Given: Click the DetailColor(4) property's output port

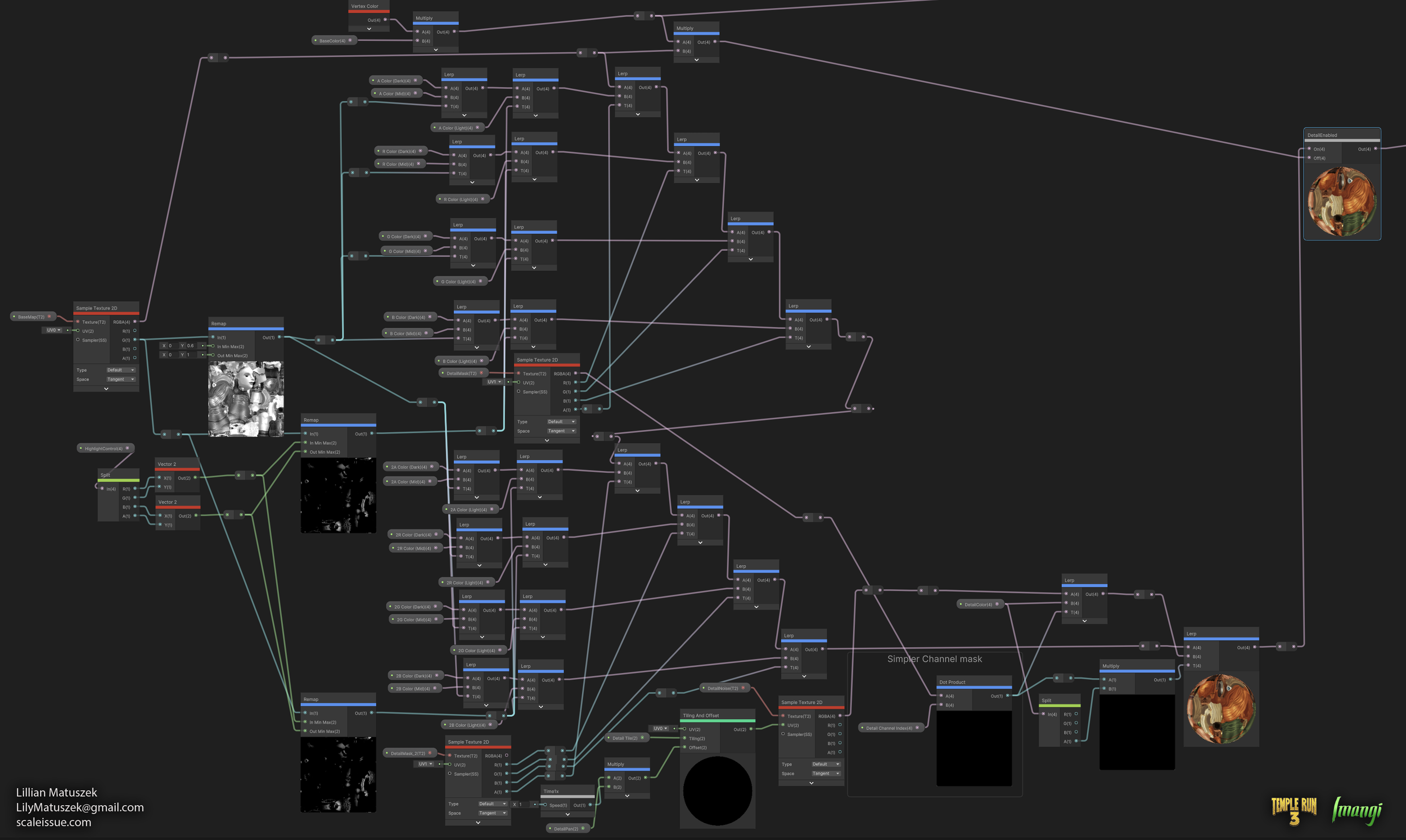Looking at the screenshot, I should [x=997, y=604].
